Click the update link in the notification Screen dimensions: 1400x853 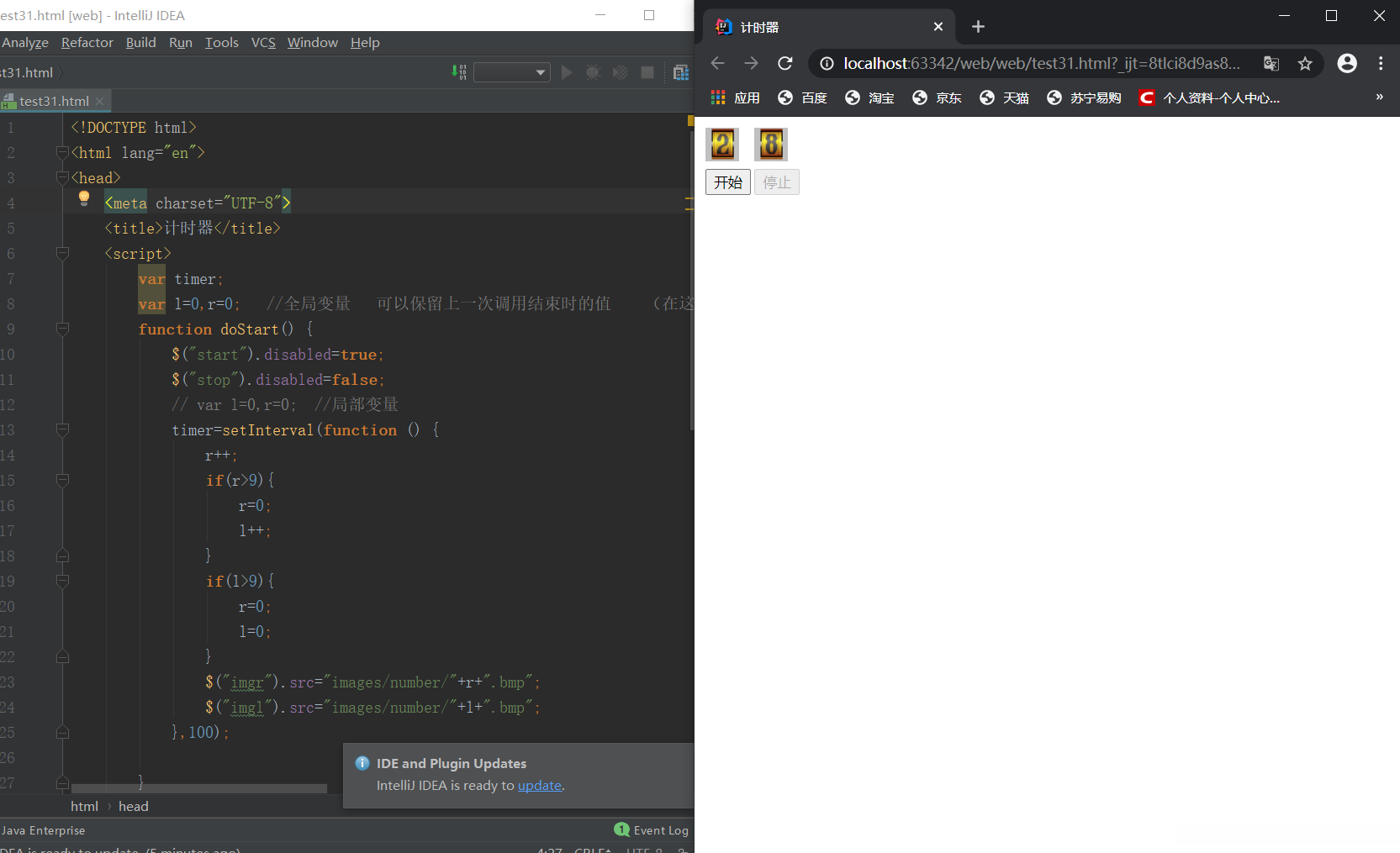pos(539,786)
